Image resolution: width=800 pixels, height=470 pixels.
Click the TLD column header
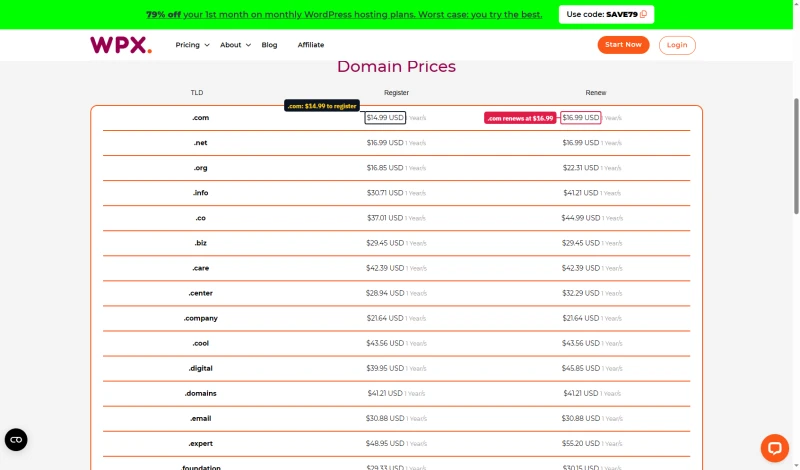pyautogui.click(x=197, y=92)
